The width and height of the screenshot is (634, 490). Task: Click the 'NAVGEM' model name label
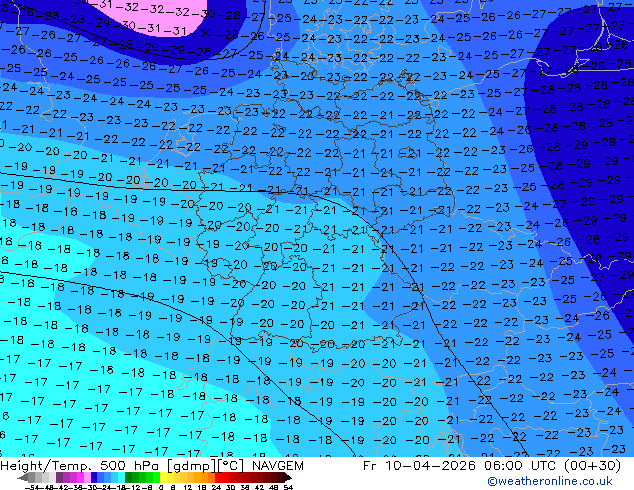pyautogui.click(x=277, y=466)
